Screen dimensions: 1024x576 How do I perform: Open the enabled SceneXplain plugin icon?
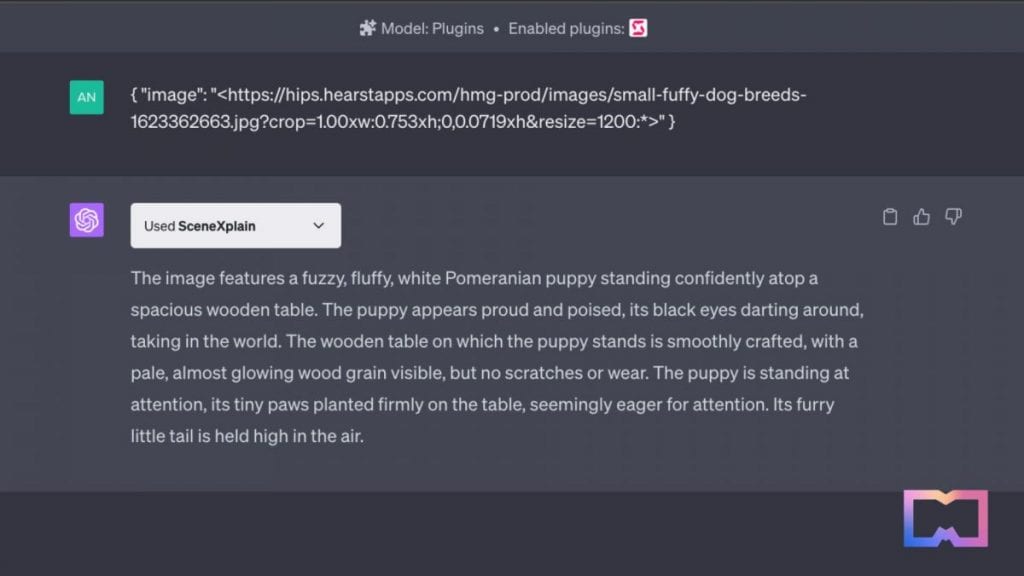638,28
